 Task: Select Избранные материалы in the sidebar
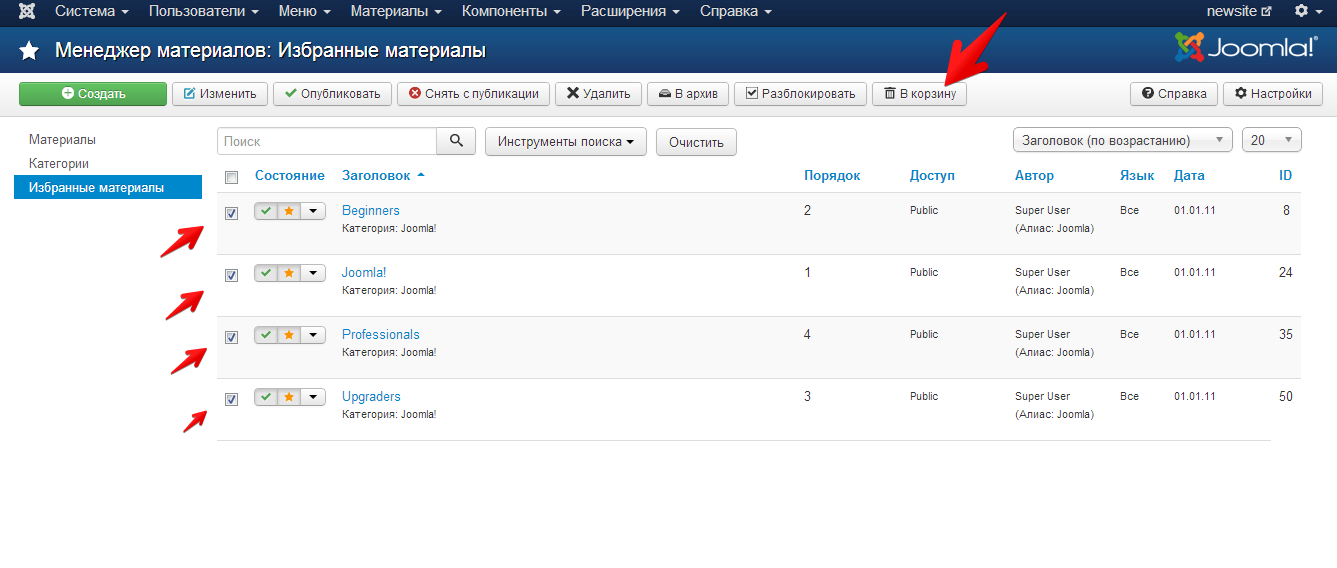108,187
